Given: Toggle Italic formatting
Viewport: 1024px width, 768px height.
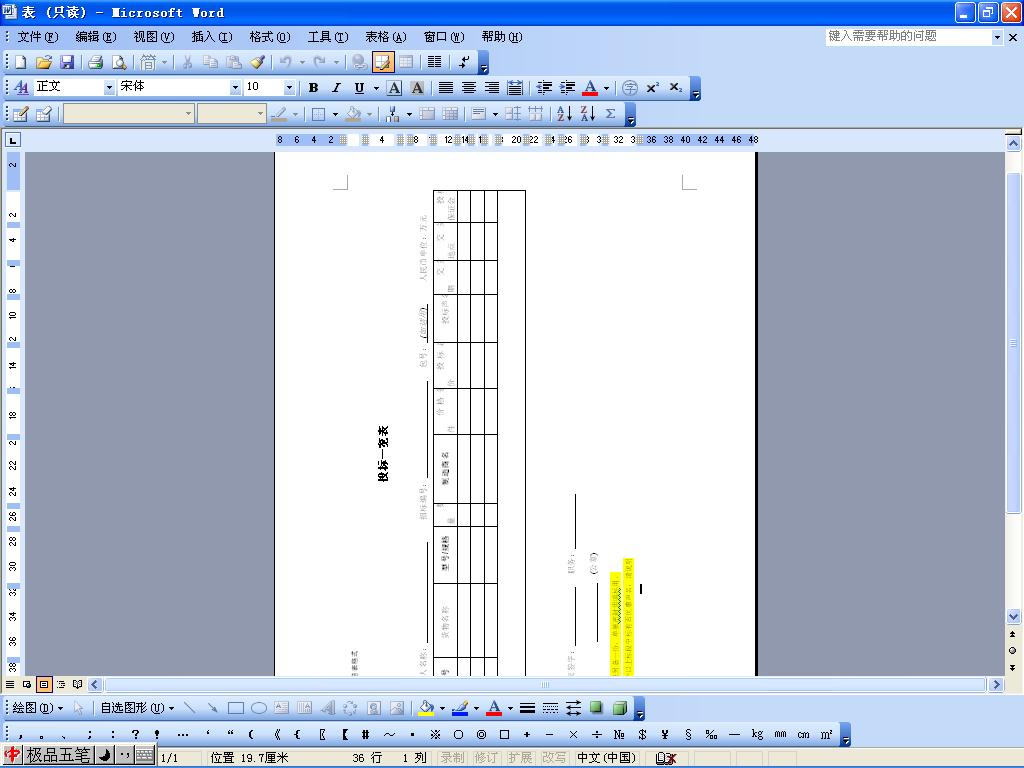Looking at the screenshot, I should point(336,88).
